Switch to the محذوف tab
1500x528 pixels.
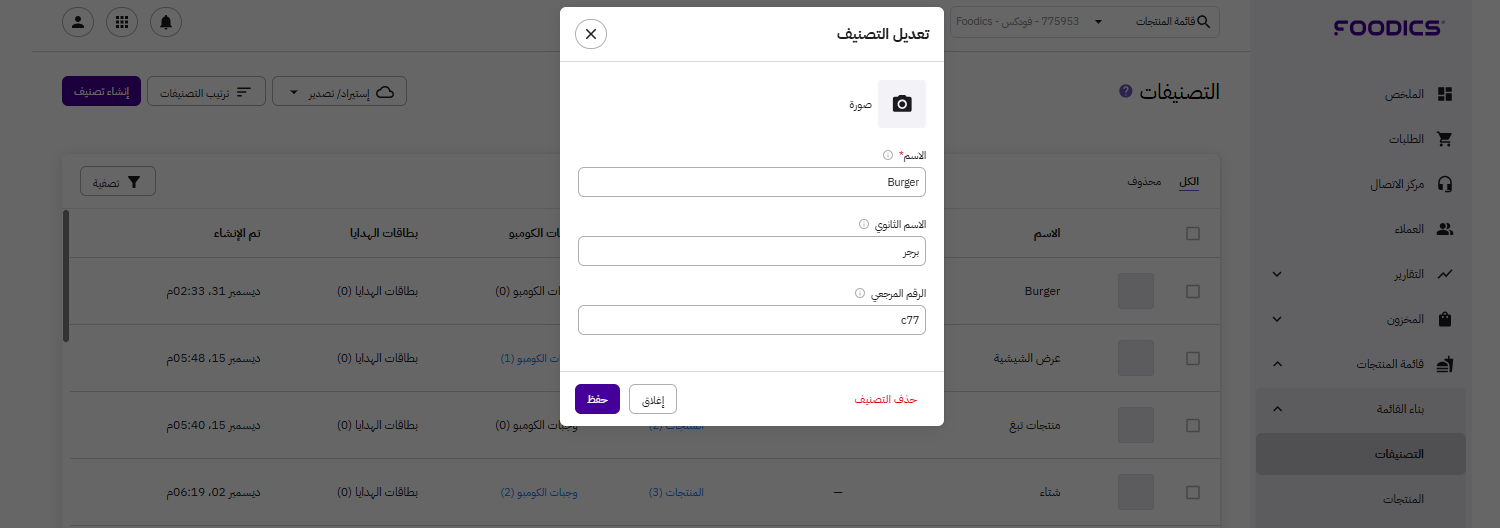[1144, 181]
